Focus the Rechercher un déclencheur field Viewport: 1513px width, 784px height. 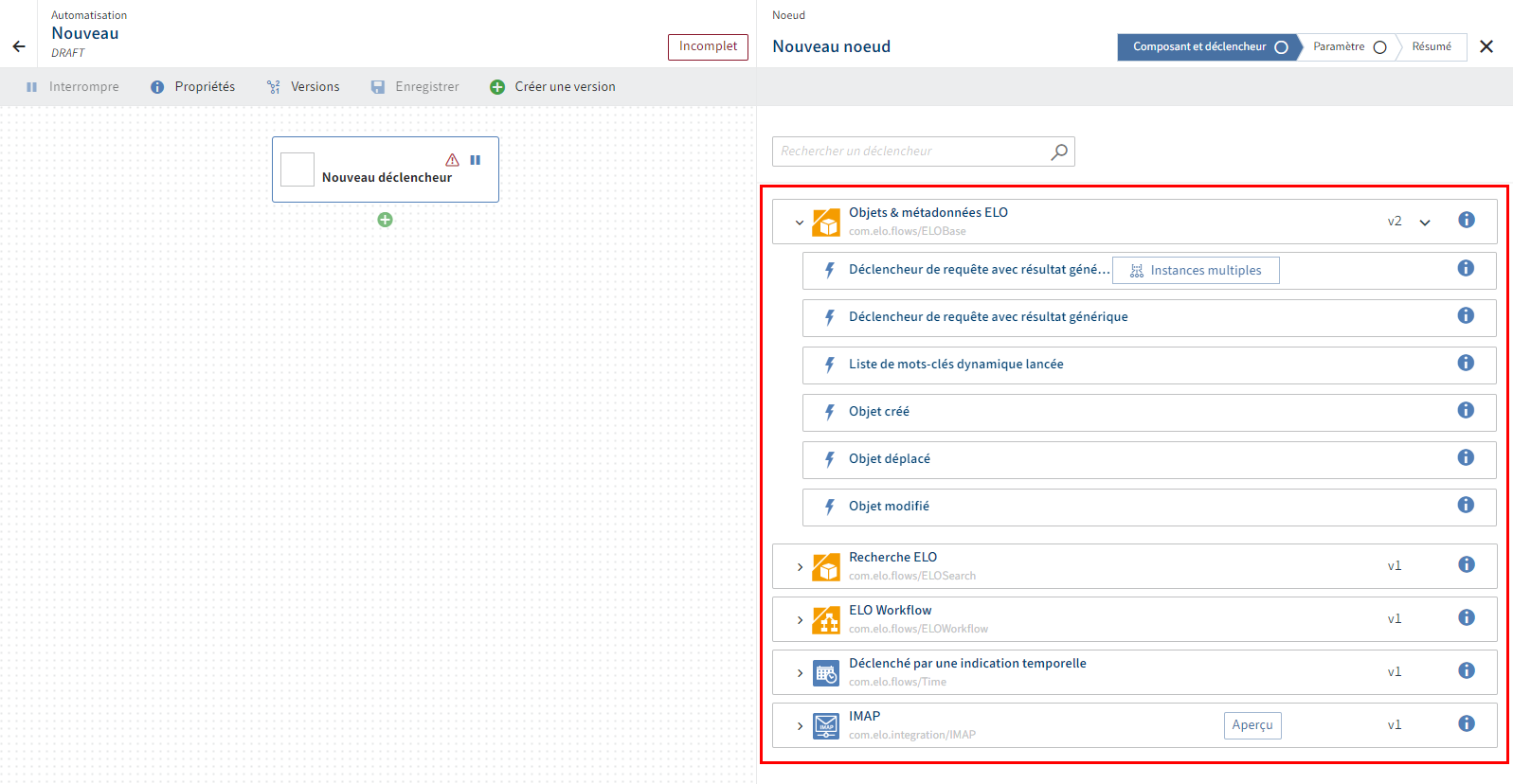pyautogui.click(x=924, y=151)
